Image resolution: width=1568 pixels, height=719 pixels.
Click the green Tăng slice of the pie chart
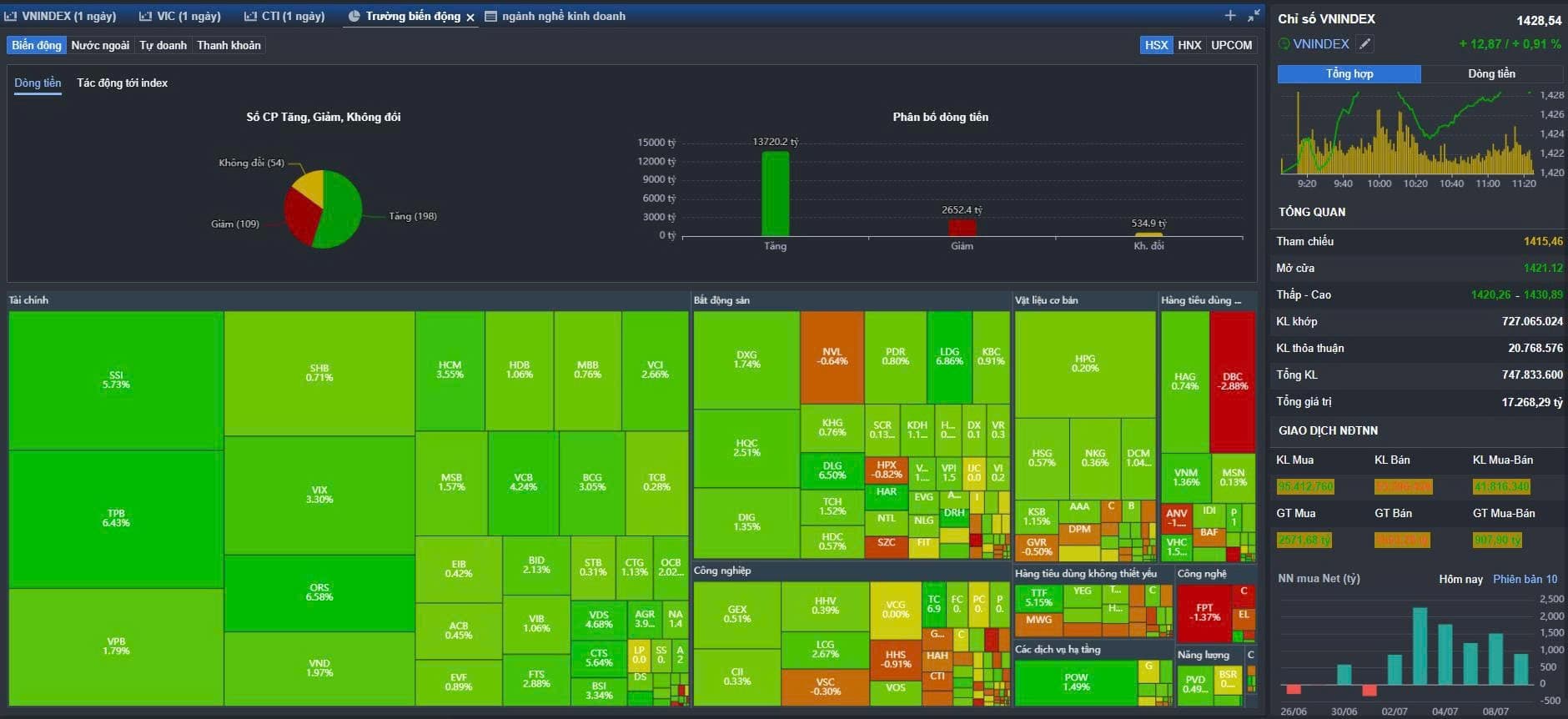tap(339, 208)
